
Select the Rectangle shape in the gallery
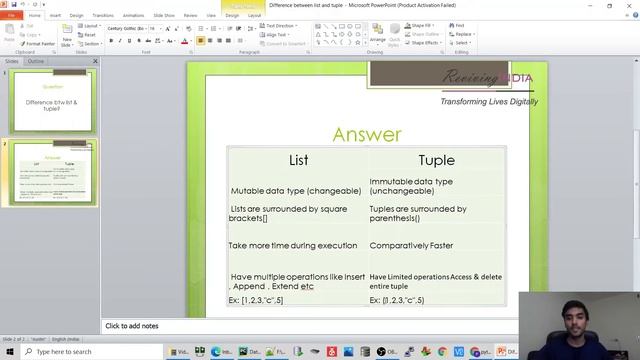[x=342, y=26]
